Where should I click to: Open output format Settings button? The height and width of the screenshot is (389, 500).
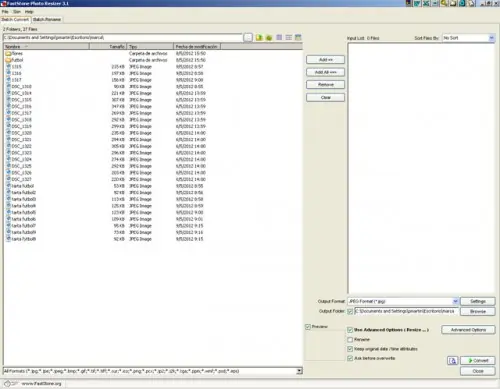[x=478, y=301]
